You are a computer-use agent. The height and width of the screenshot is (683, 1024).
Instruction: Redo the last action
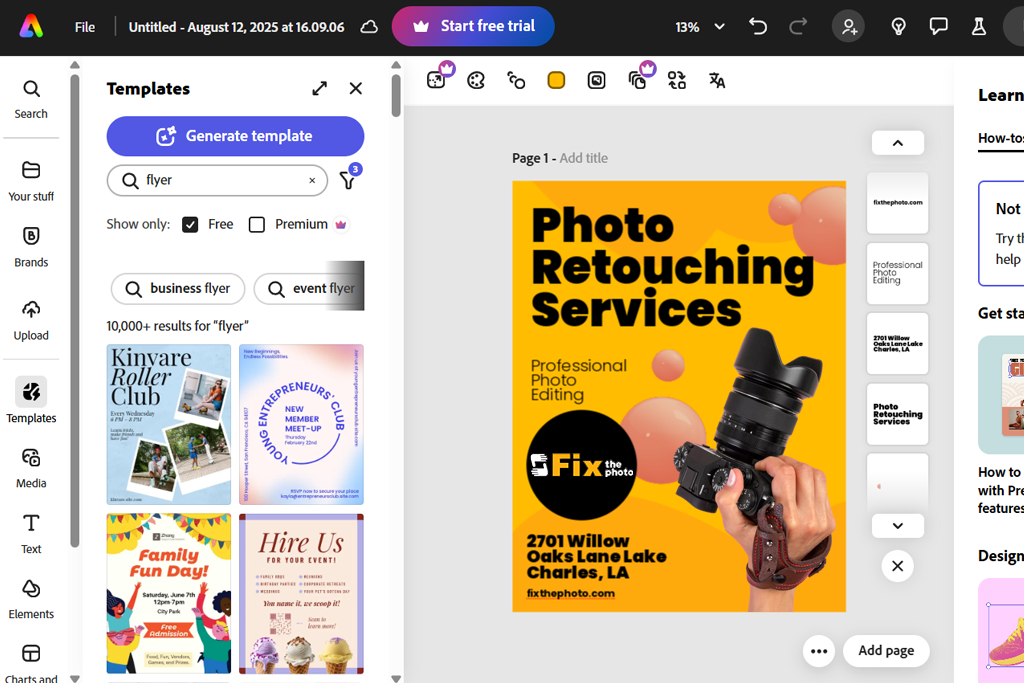pyautogui.click(x=797, y=27)
